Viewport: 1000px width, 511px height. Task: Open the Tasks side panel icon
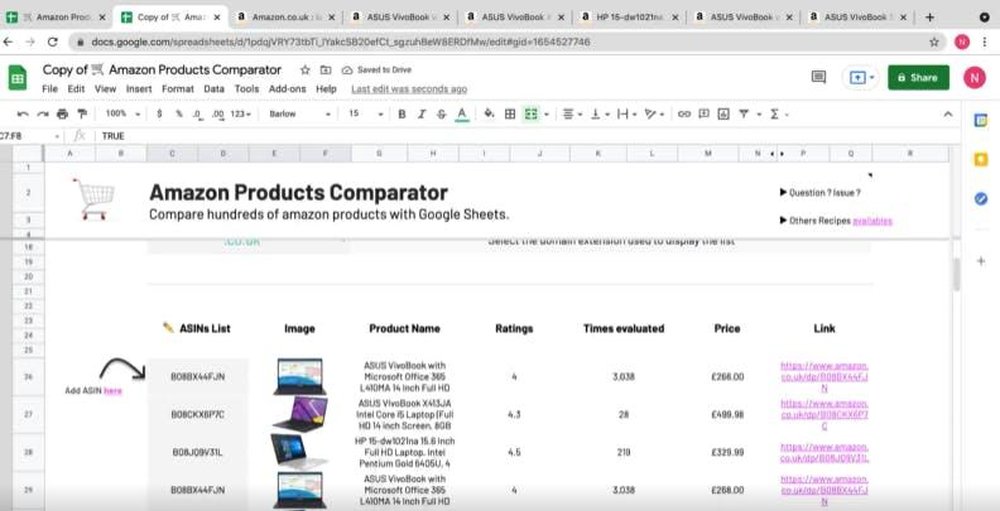(981, 199)
